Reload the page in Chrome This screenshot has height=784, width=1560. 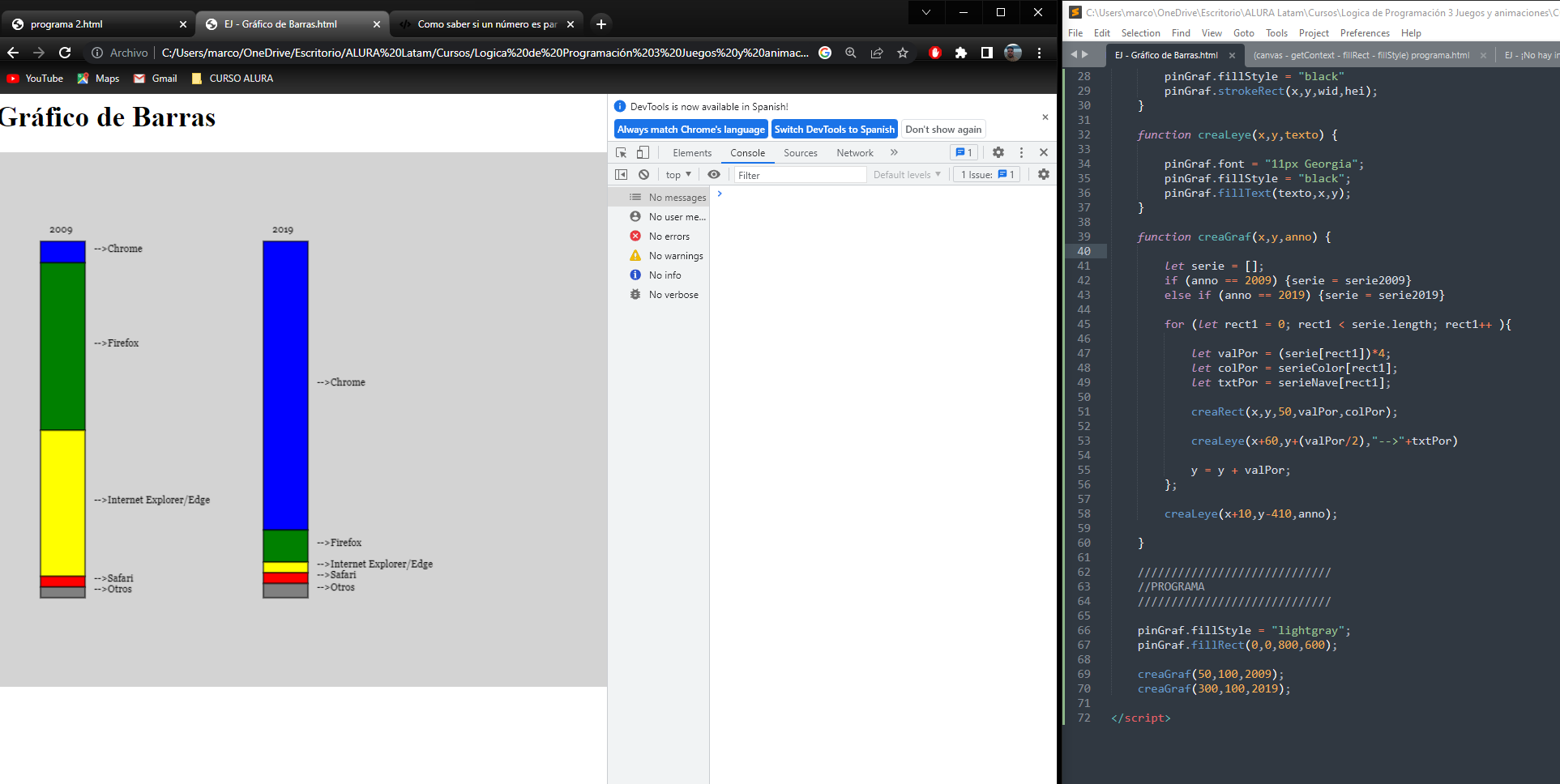(65, 53)
